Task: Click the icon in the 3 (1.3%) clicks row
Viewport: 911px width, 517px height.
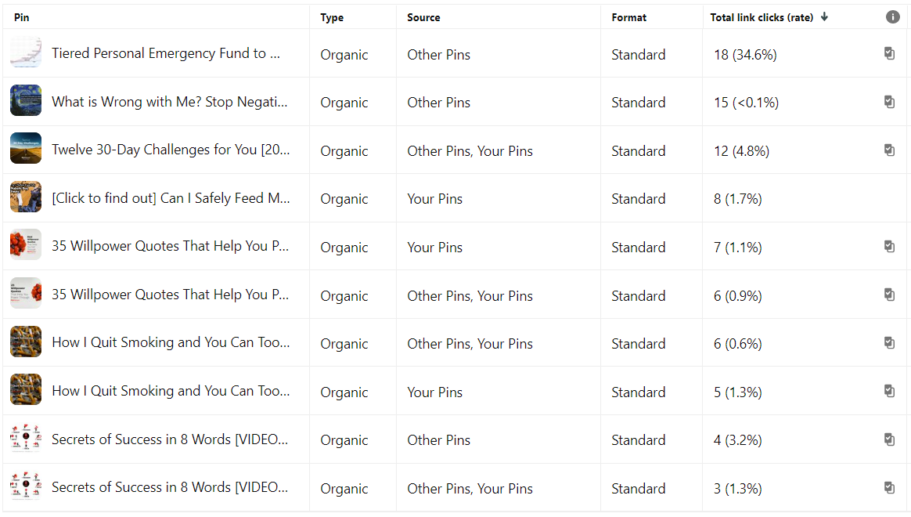Action: coord(889,488)
